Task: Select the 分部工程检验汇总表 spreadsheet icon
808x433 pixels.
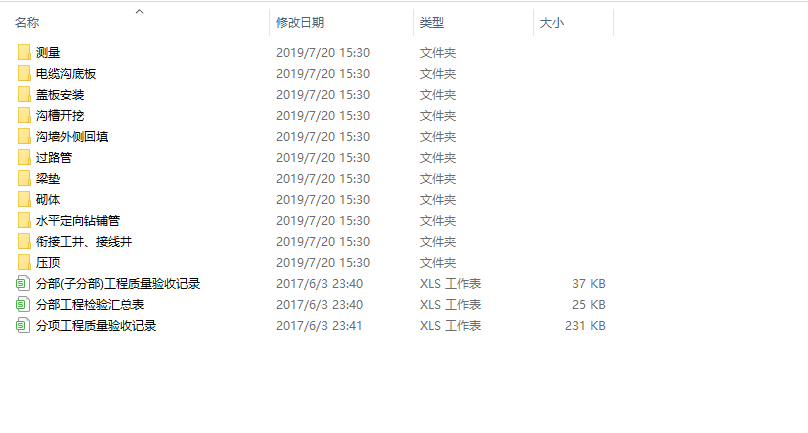Action: click(x=23, y=305)
